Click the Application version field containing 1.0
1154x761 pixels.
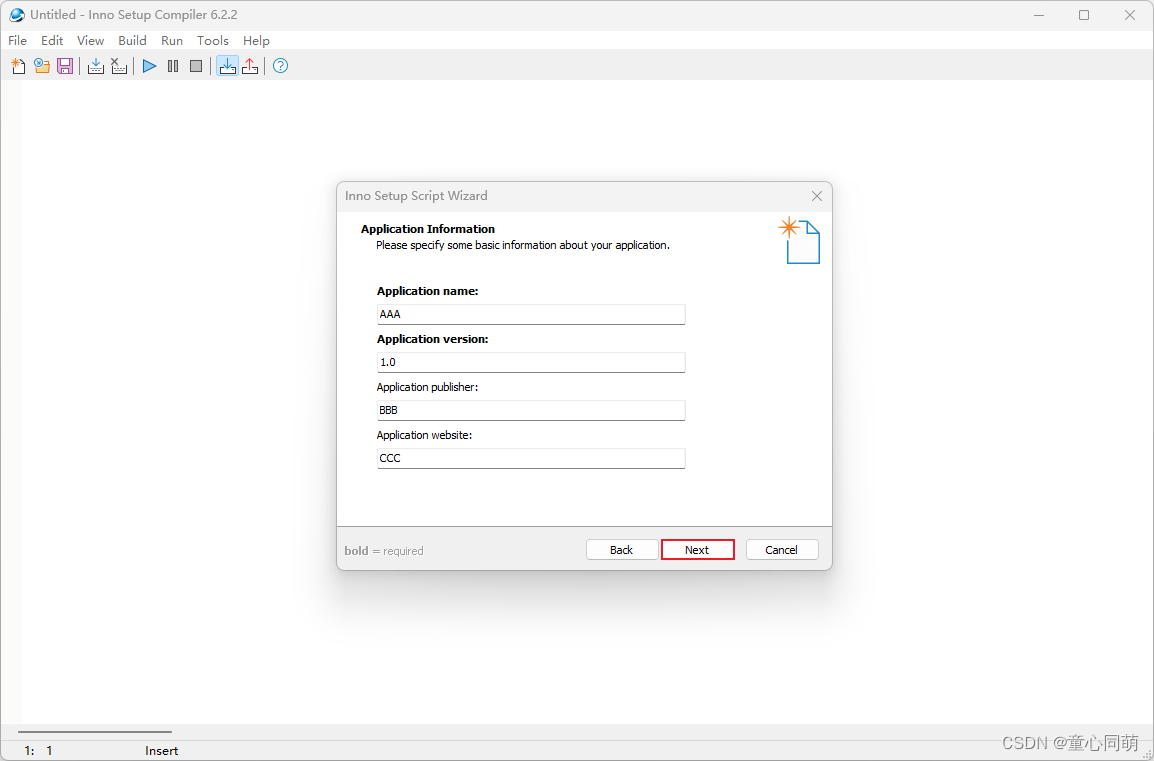tap(531, 362)
